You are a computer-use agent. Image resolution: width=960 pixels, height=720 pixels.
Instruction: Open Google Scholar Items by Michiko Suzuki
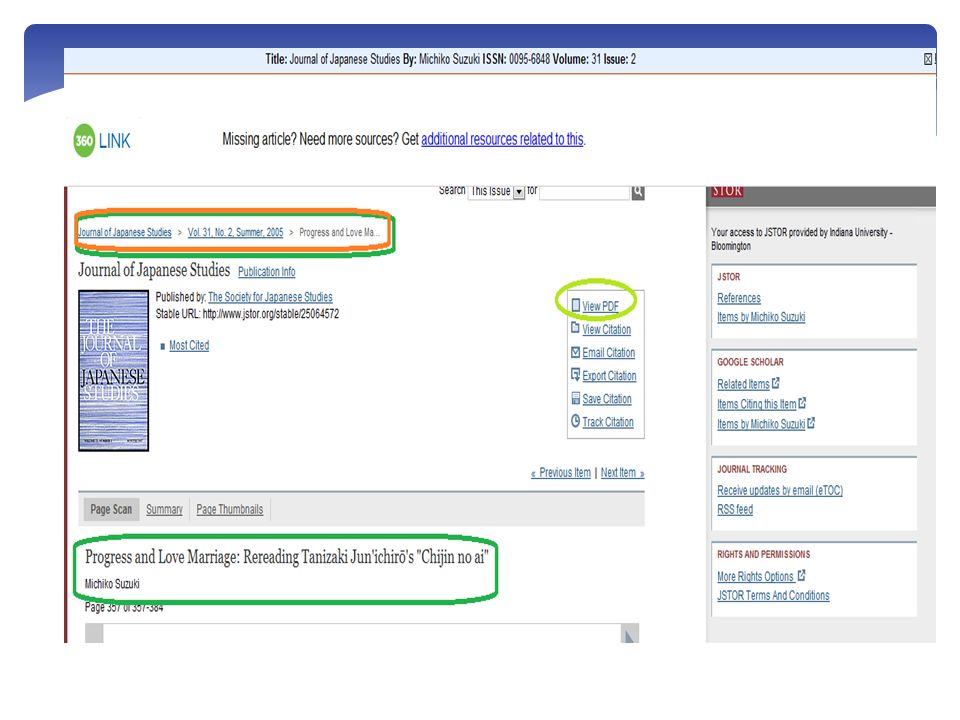760,424
